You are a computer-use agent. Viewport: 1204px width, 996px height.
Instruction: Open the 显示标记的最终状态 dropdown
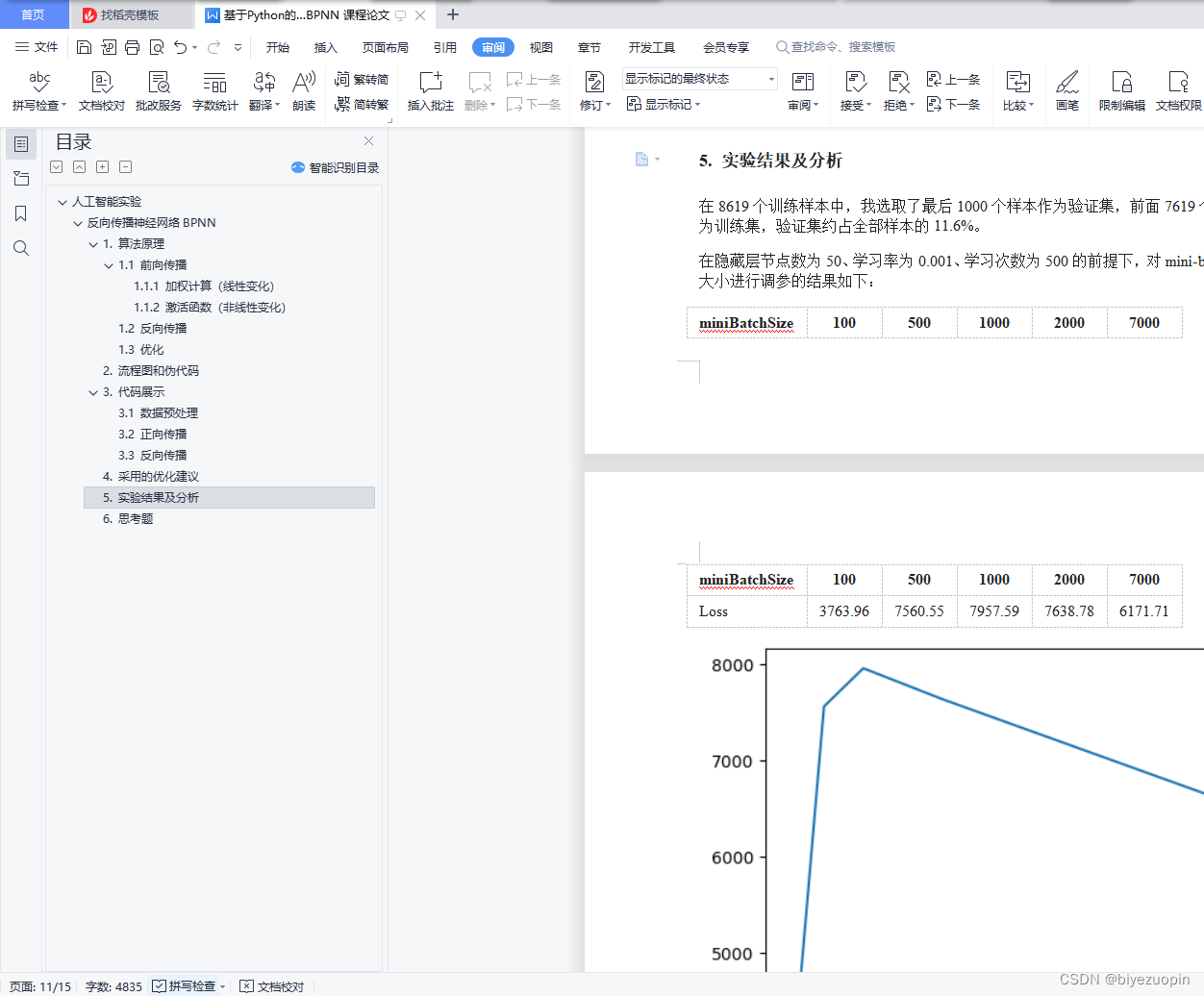coord(697,78)
